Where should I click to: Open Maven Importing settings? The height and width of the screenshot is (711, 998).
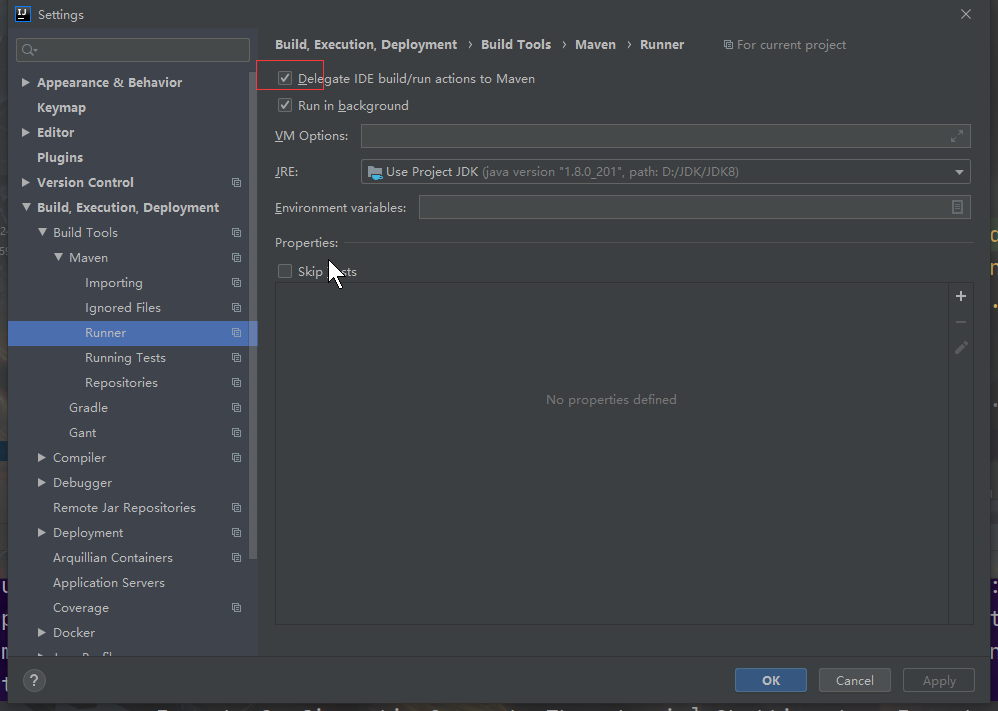pyautogui.click(x=114, y=283)
